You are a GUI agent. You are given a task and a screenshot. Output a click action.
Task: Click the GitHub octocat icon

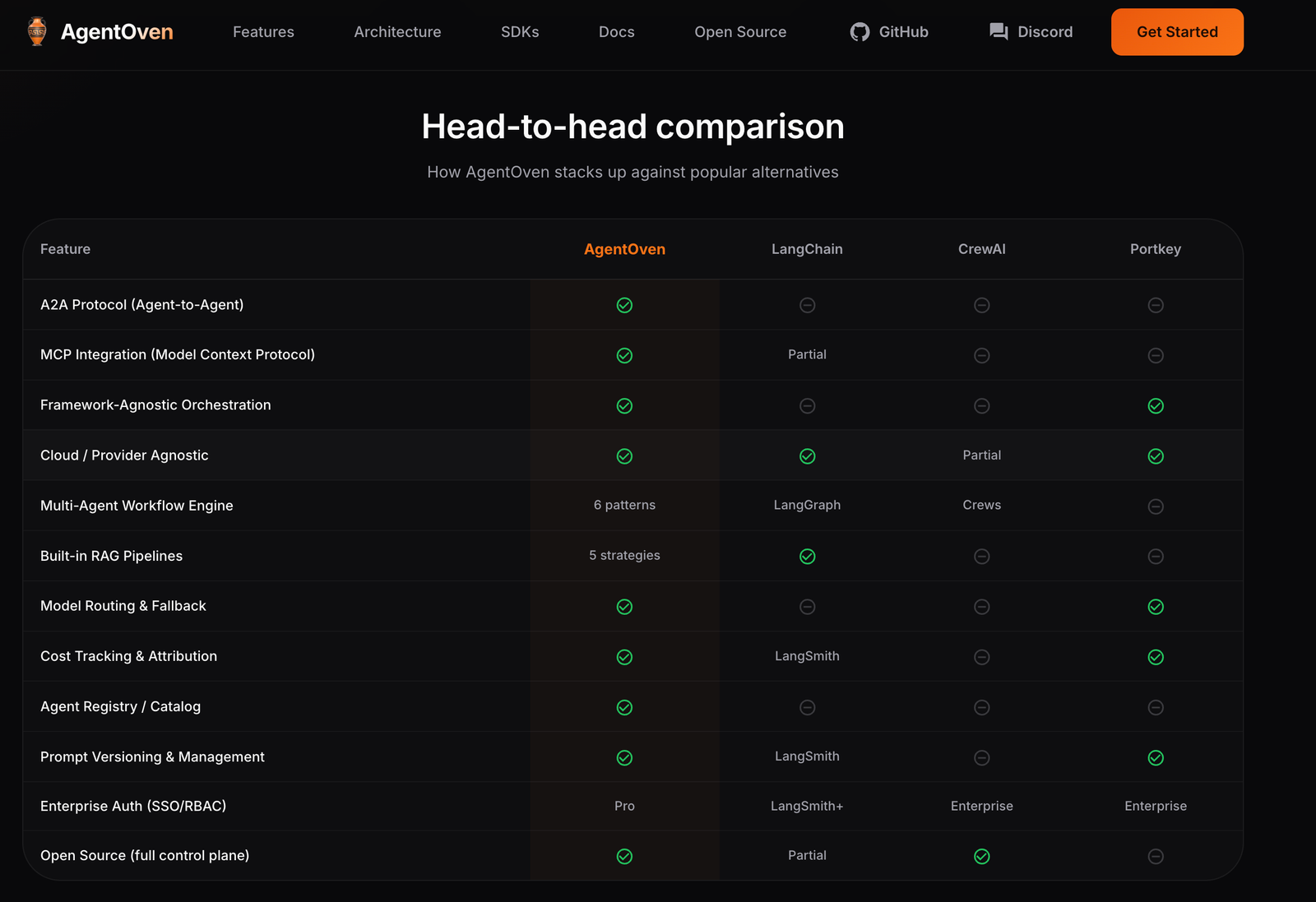pos(860,32)
